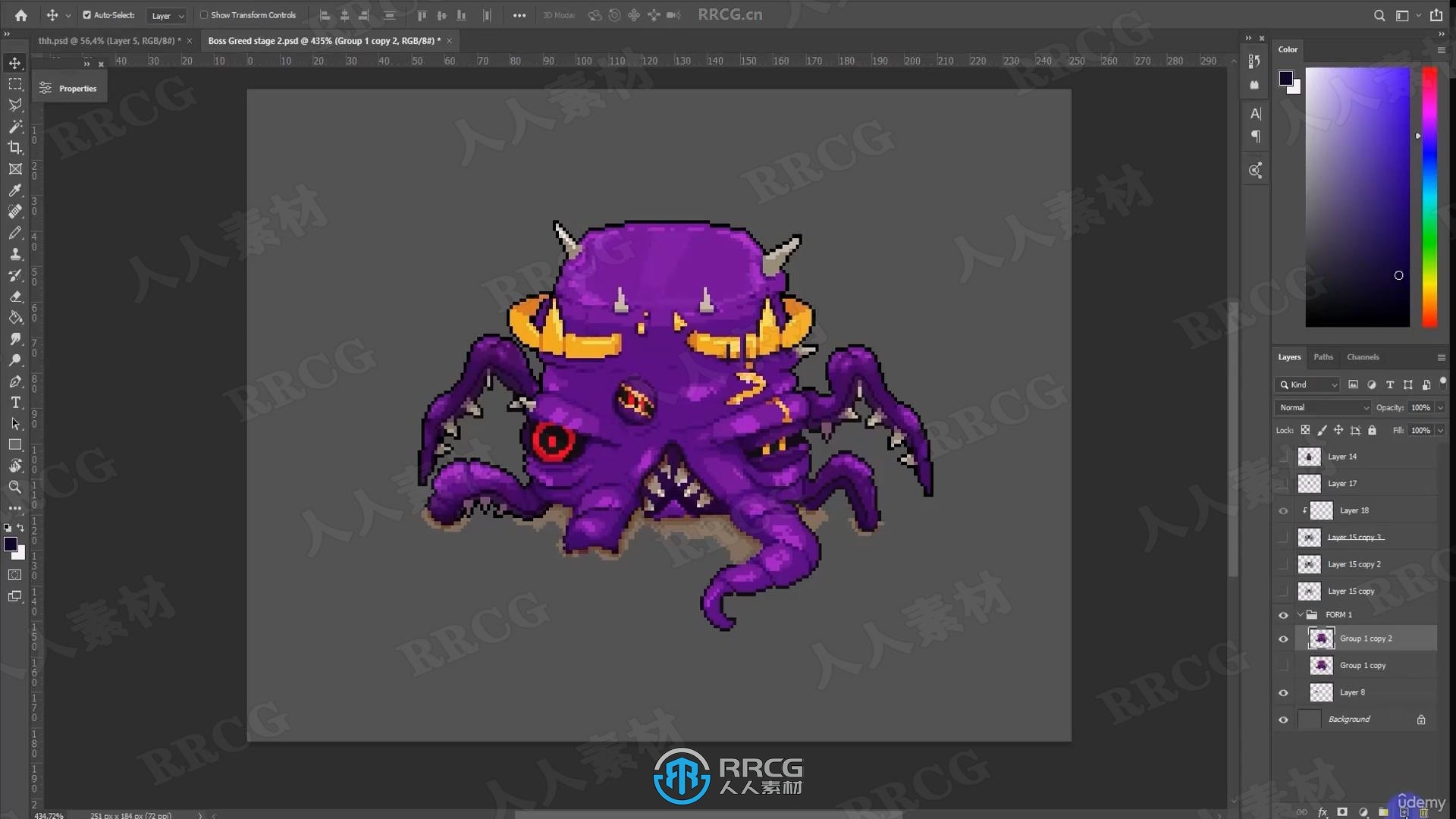1456x819 pixels.
Task: Select the Clone Stamp tool
Action: 15,254
